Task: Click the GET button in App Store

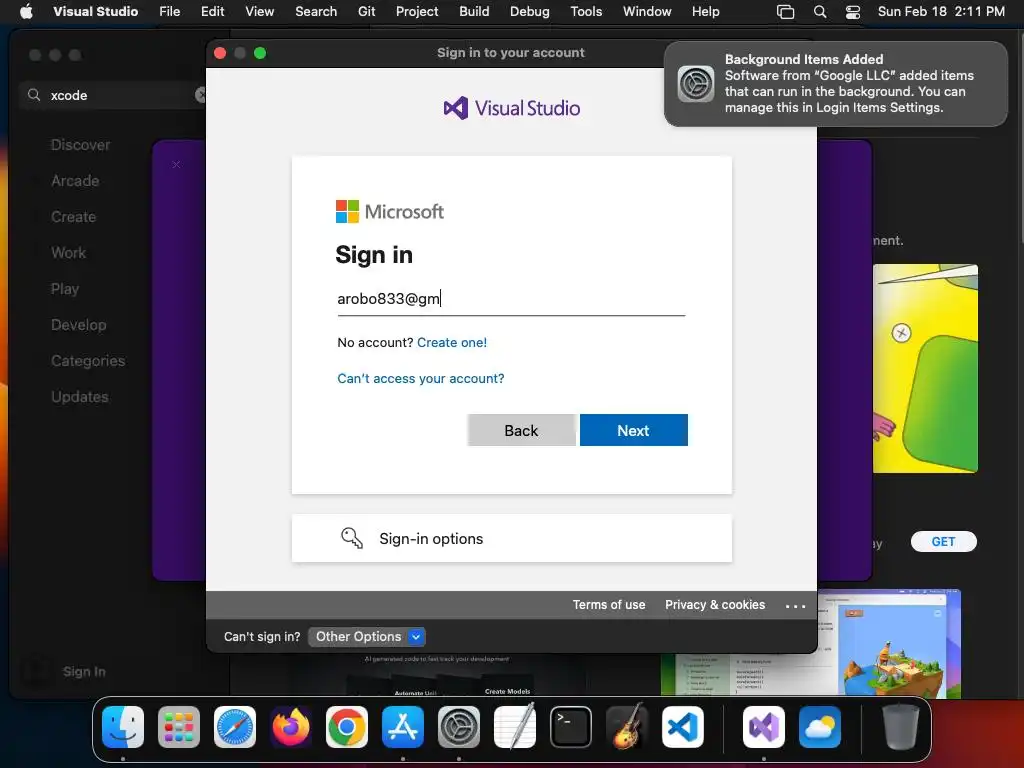Action: 944,541
